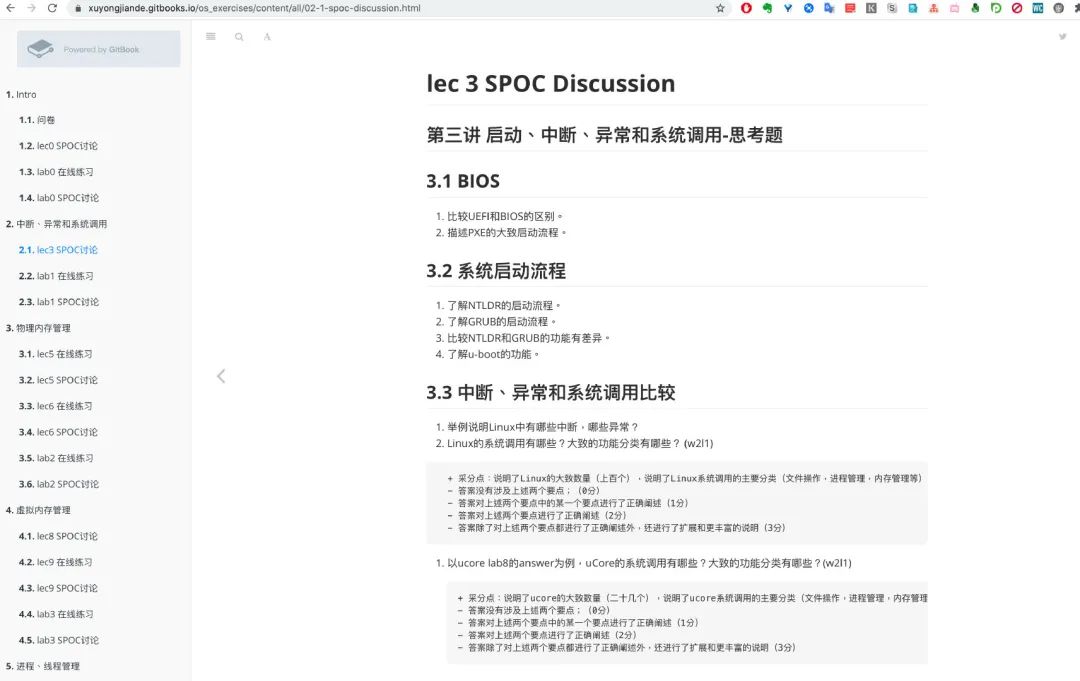Viewport: 1080px width, 681px height.
Task: Click the blue Y extension icon
Action: pyautogui.click(x=788, y=8)
